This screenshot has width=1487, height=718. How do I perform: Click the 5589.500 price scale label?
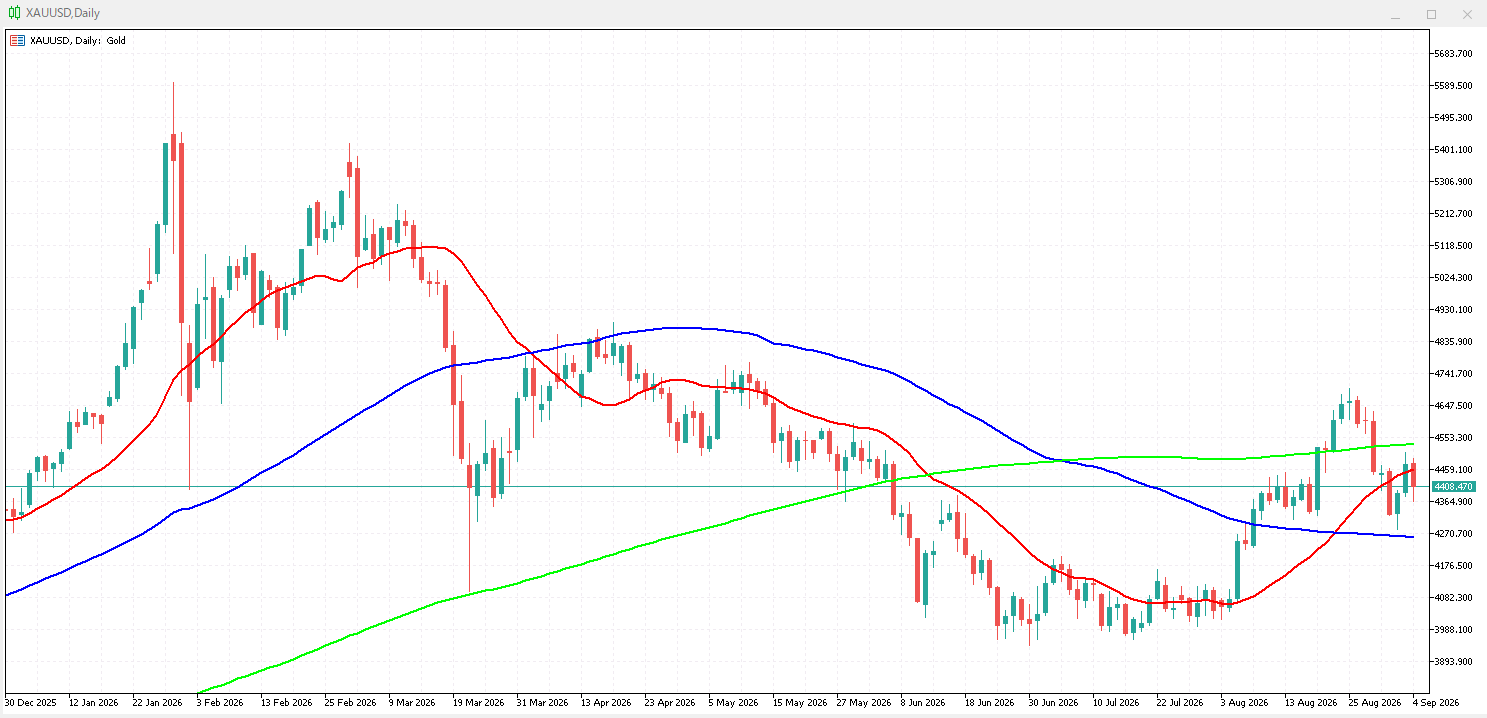pyautogui.click(x=1452, y=86)
